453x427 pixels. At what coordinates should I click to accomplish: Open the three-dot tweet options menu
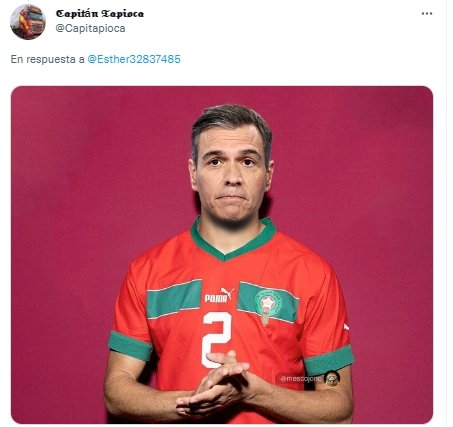[x=427, y=14]
